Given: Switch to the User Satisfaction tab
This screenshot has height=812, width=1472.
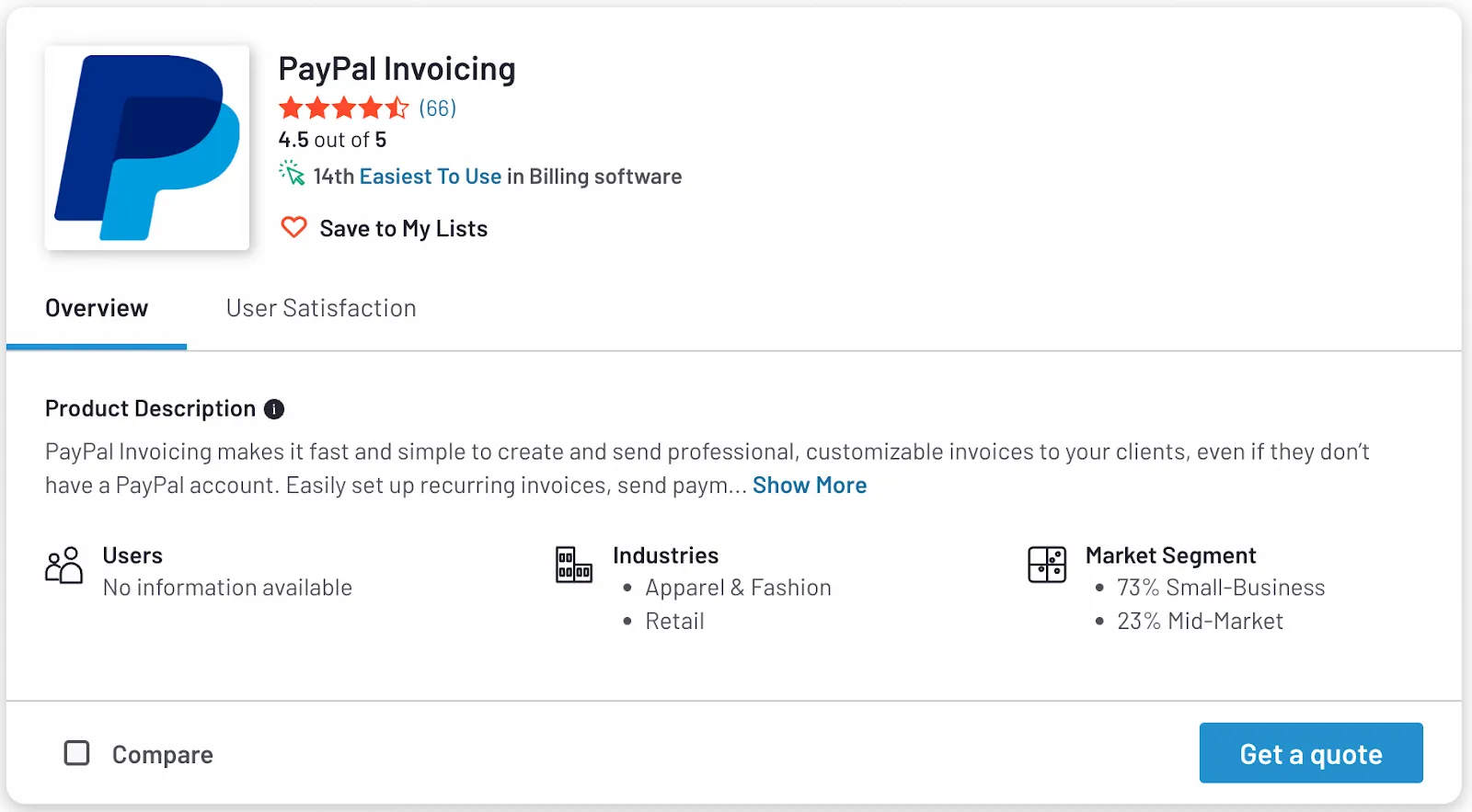Looking at the screenshot, I should 321,308.
